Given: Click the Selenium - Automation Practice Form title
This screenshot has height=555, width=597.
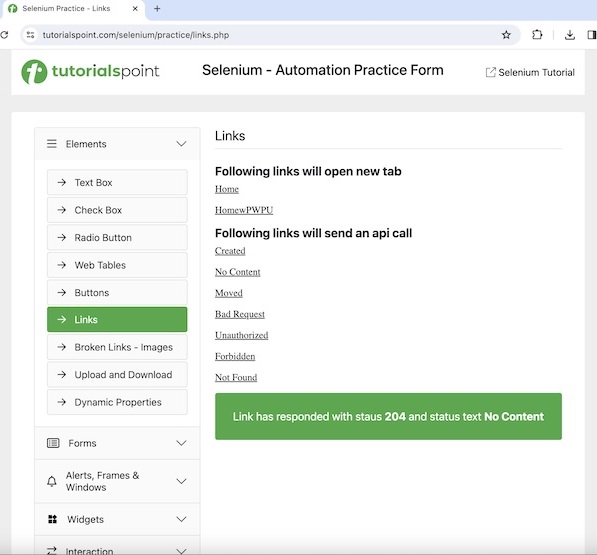Looking at the screenshot, I should (x=323, y=70).
